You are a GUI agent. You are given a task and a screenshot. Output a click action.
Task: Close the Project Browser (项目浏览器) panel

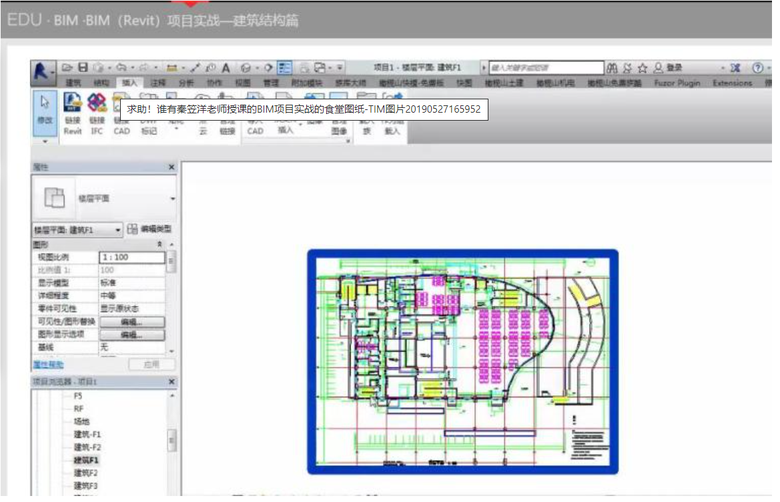tap(171, 382)
